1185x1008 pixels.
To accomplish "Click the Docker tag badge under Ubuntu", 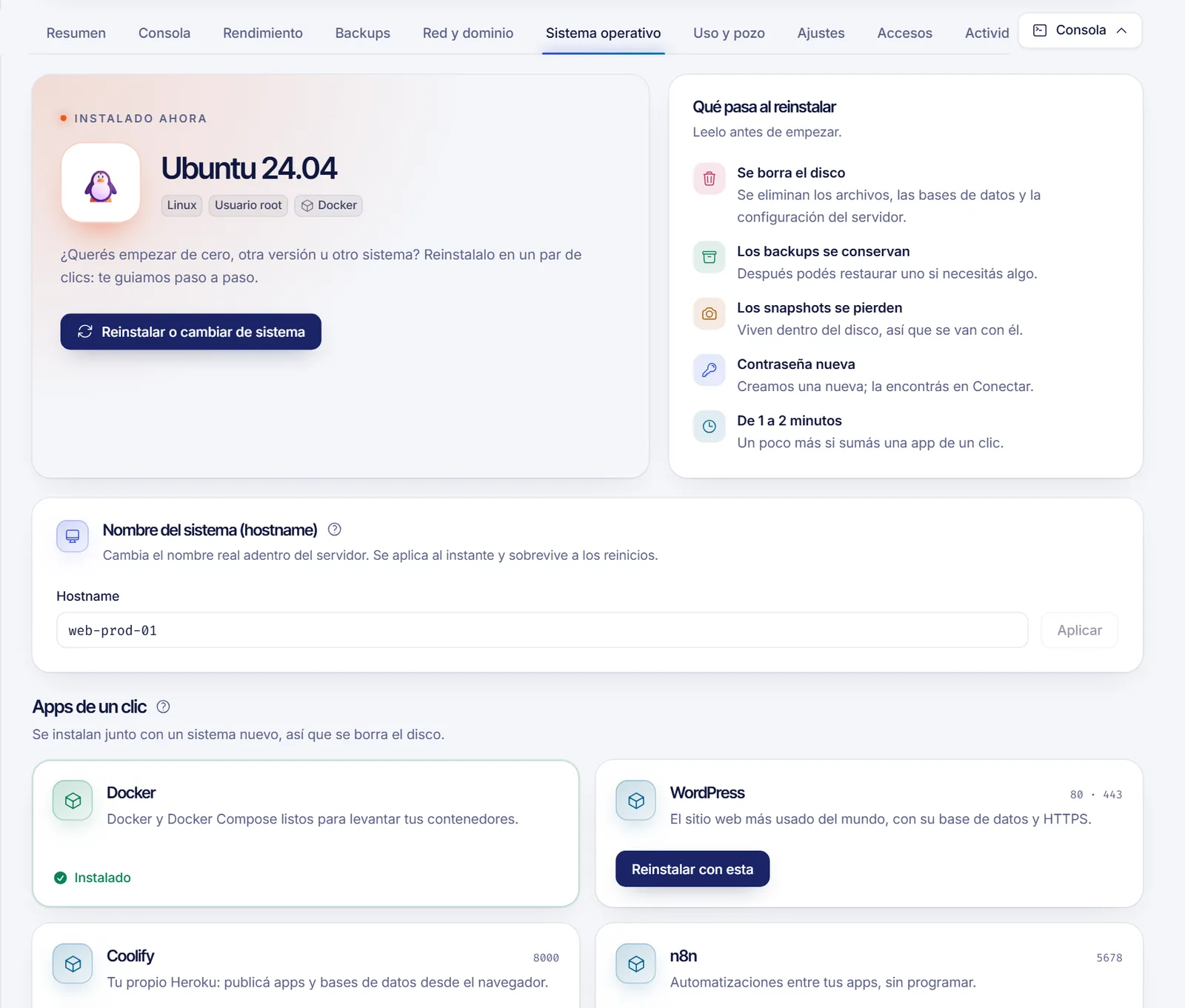I will [x=329, y=205].
